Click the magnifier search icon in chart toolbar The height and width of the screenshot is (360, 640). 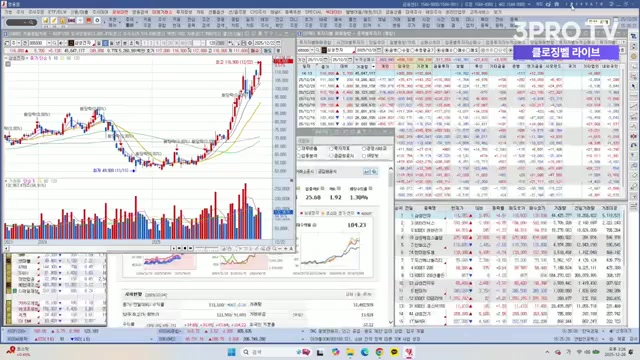click(54, 43)
